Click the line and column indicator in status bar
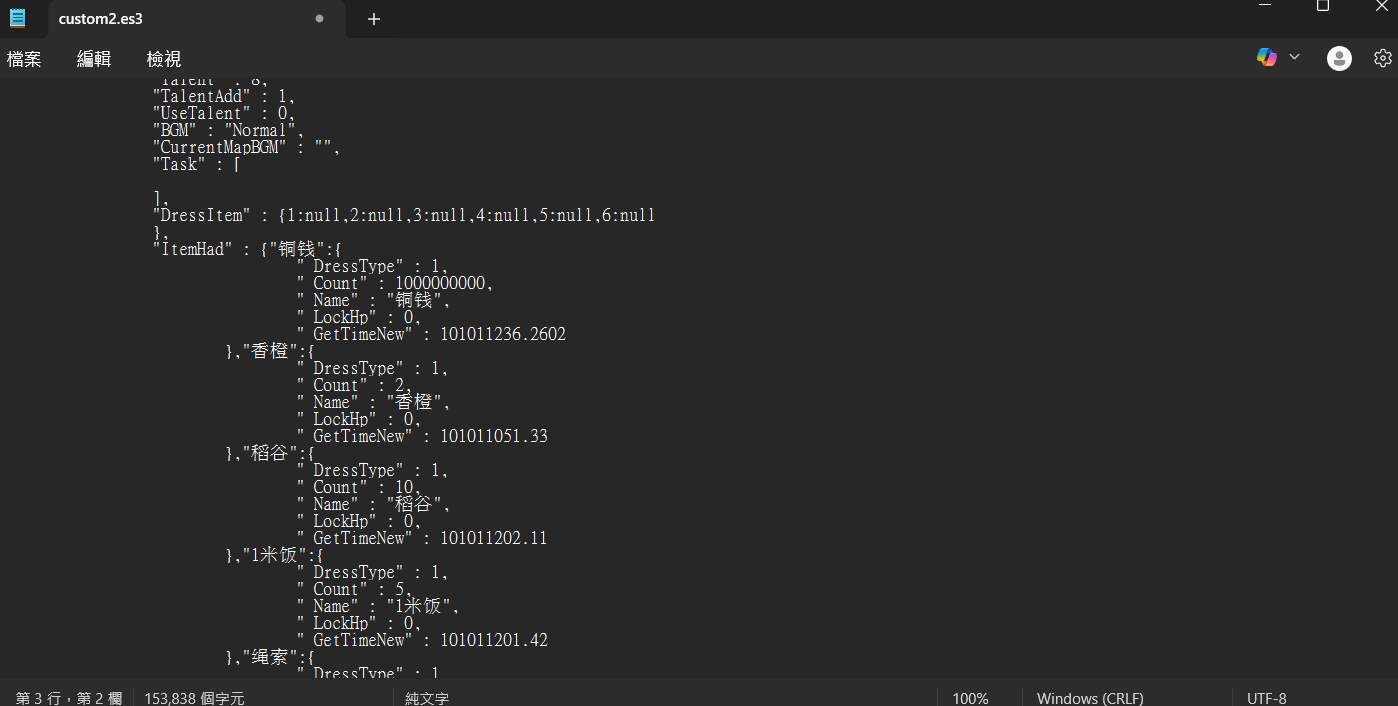 click(x=68, y=698)
